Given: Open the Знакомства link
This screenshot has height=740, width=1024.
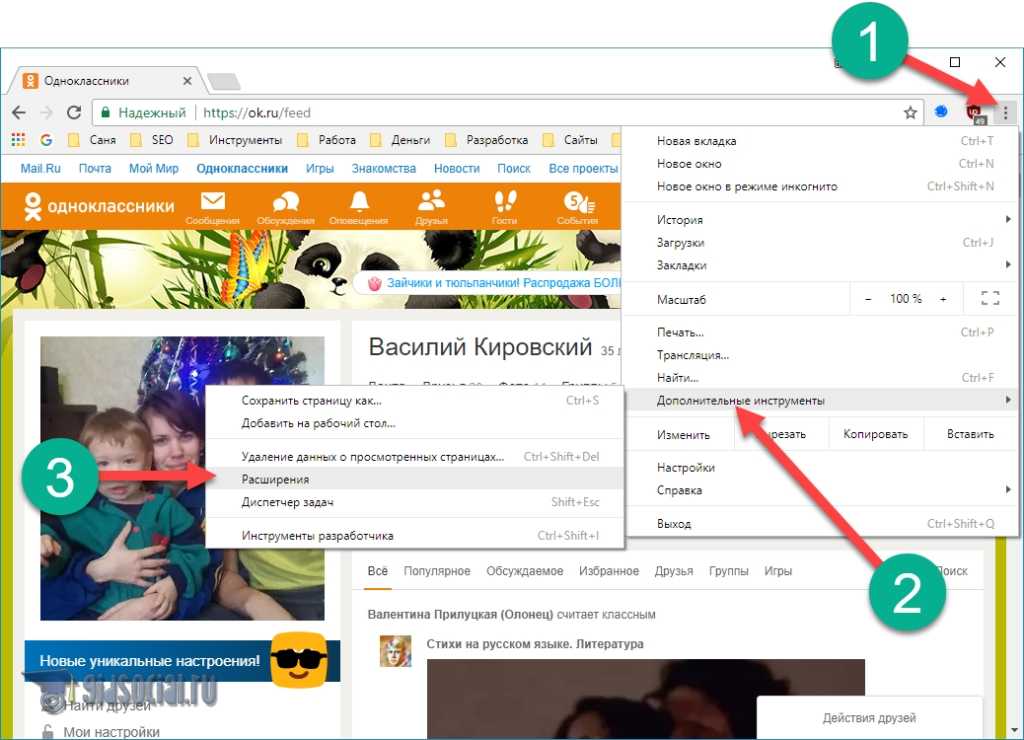Looking at the screenshot, I should (x=383, y=169).
